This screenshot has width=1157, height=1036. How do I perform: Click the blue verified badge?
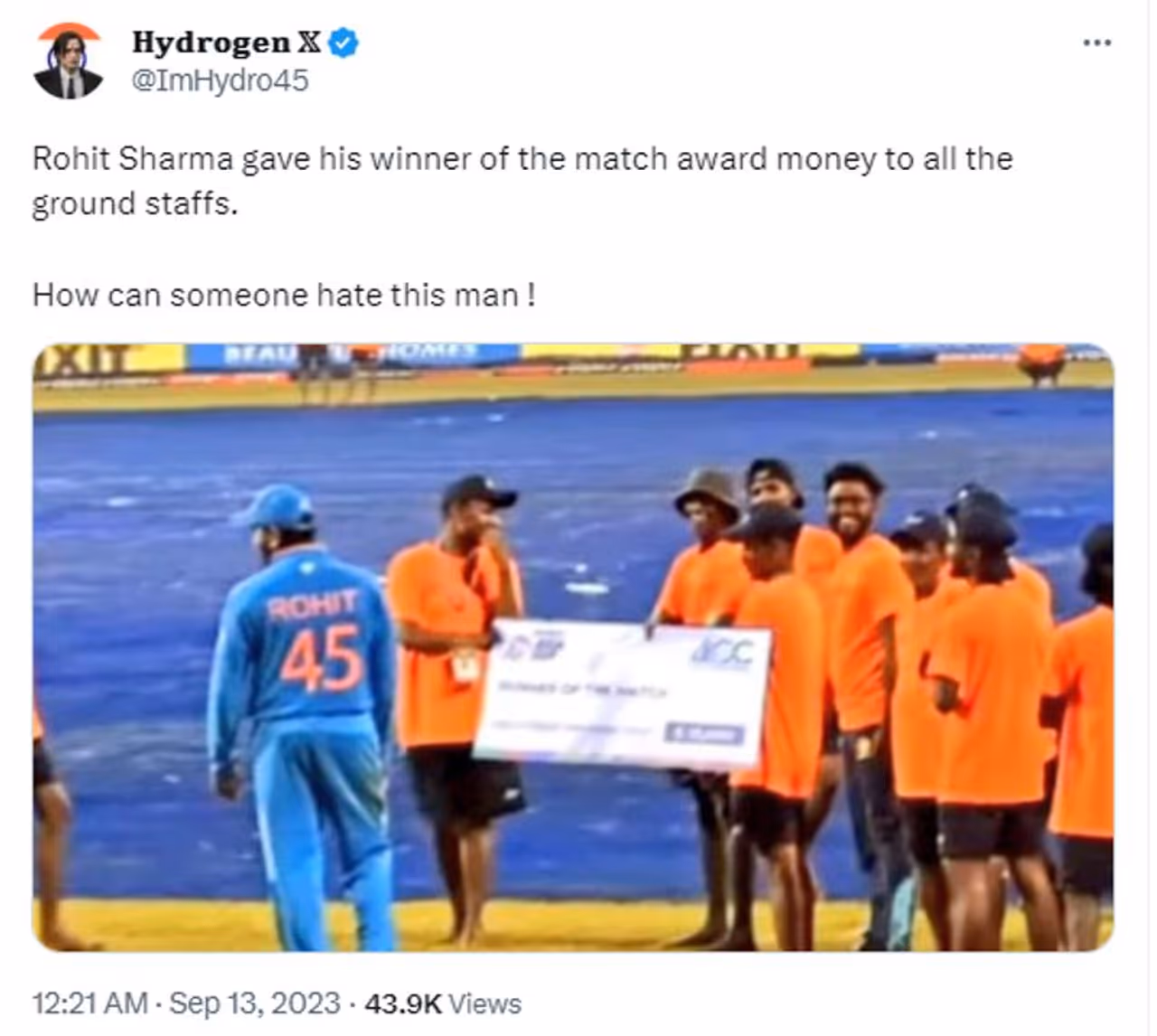click(343, 42)
